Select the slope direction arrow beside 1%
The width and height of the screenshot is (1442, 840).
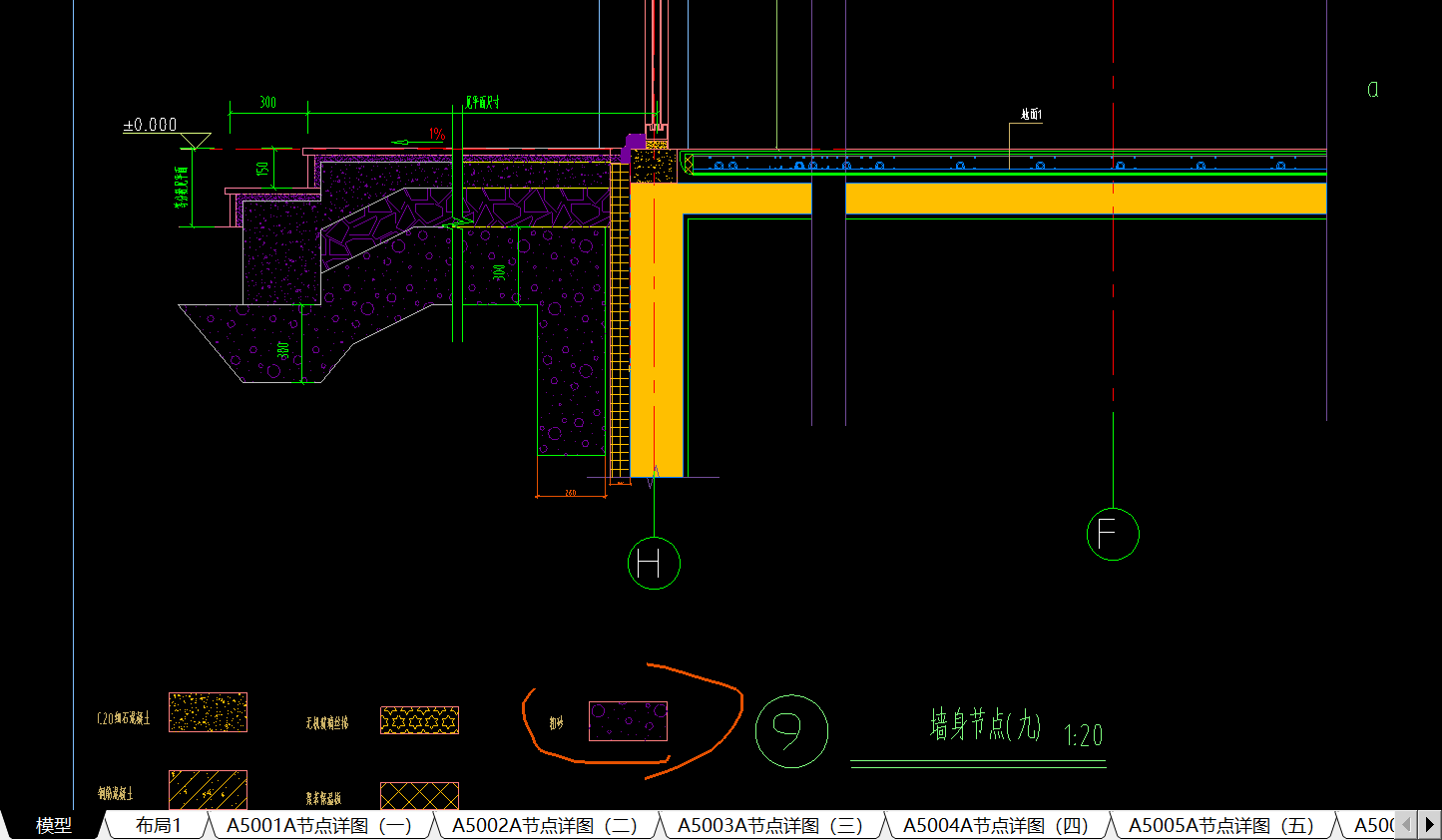[417, 143]
